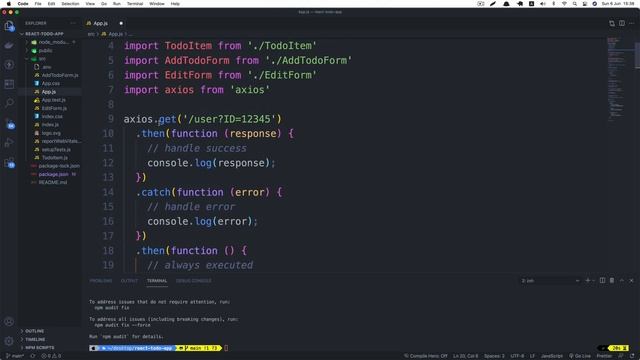
Task: Click Go Live in status bar
Action: (x=580, y=356)
